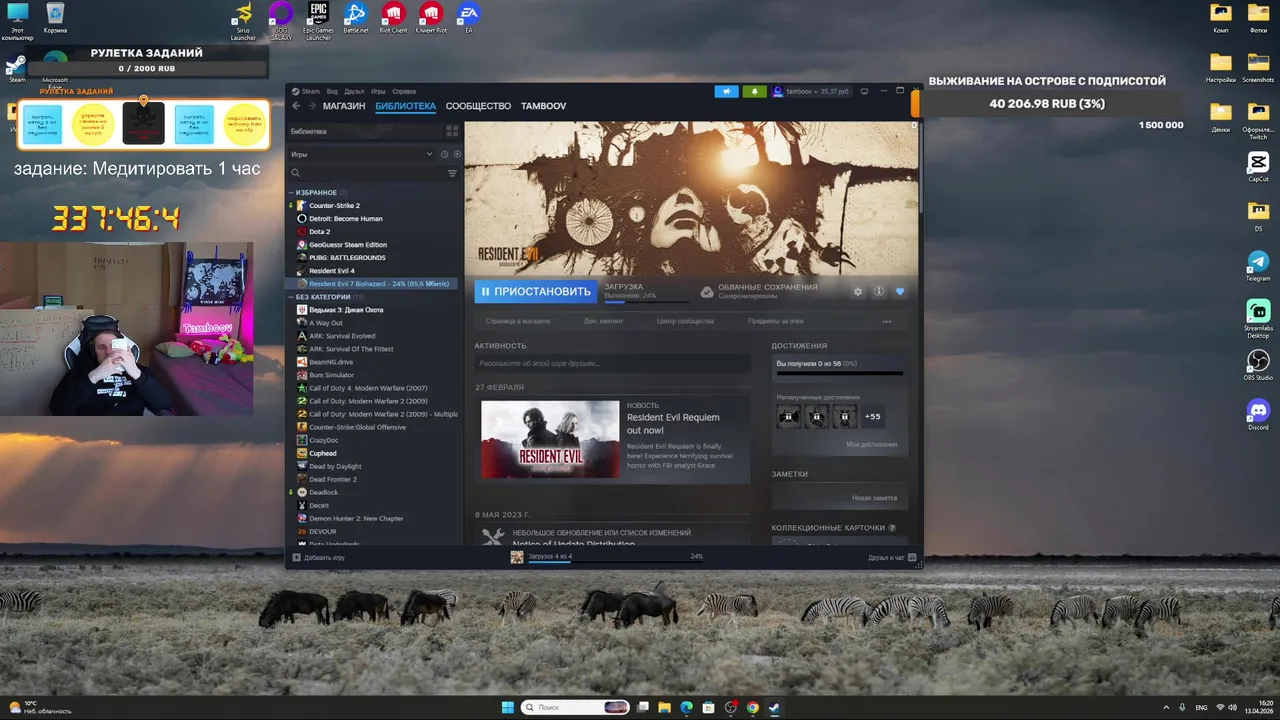Image resolution: width=1280 pixels, height=720 pixels.
Task: Open Центр сообщества link
Action: click(x=685, y=321)
